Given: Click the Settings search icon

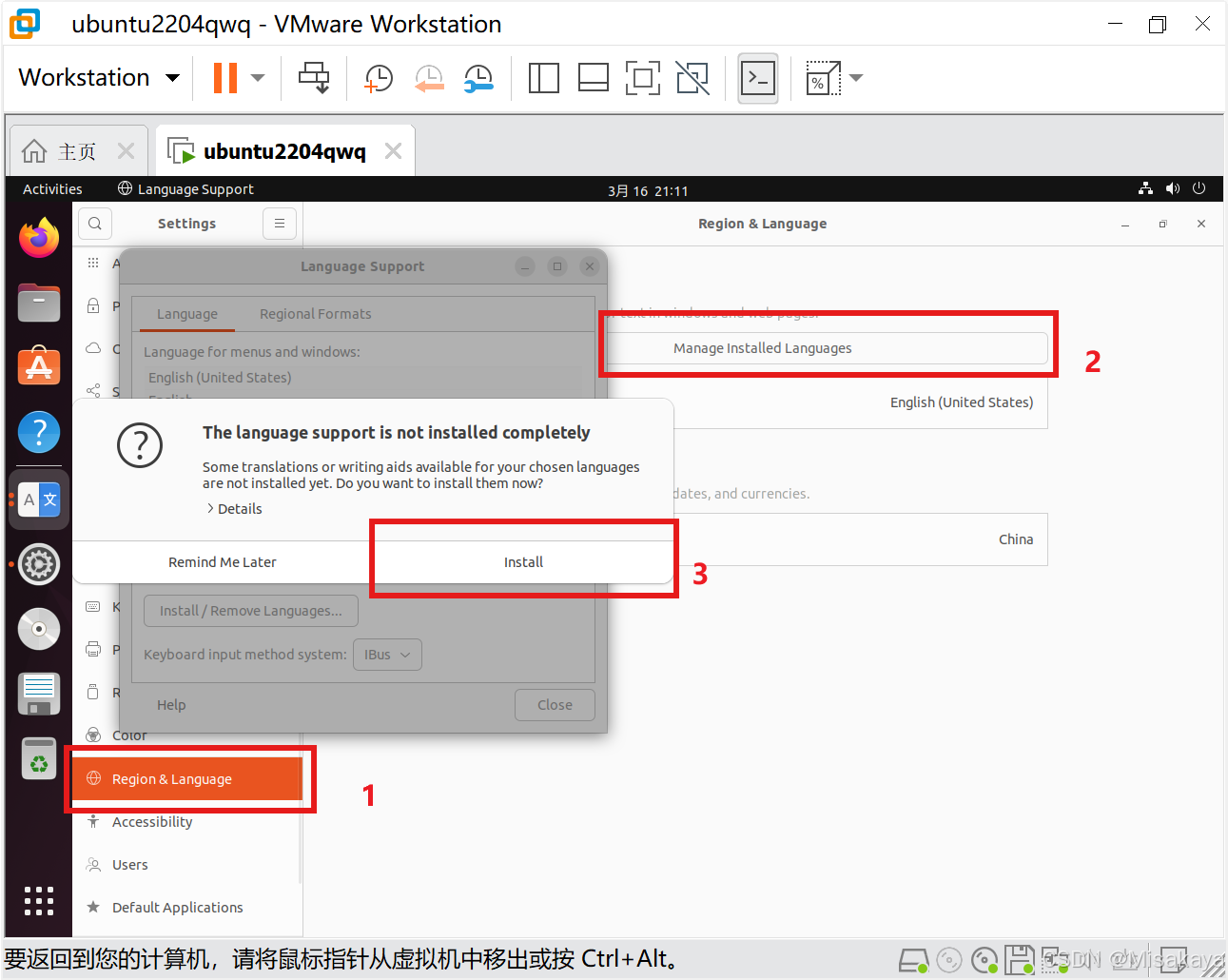Looking at the screenshot, I should [95, 224].
